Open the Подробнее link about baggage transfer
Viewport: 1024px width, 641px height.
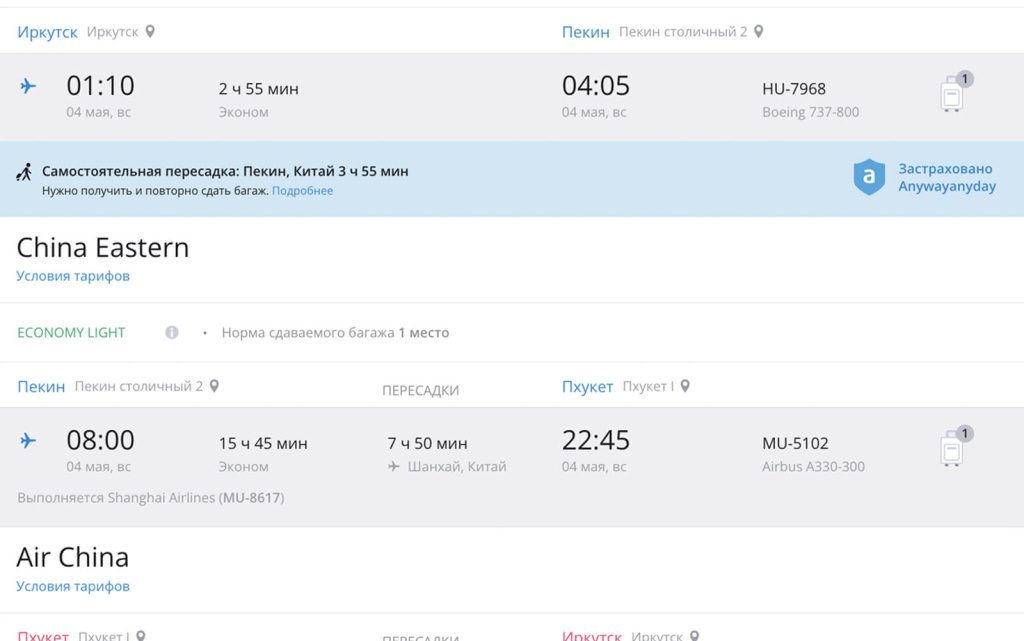pyautogui.click(x=302, y=191)
